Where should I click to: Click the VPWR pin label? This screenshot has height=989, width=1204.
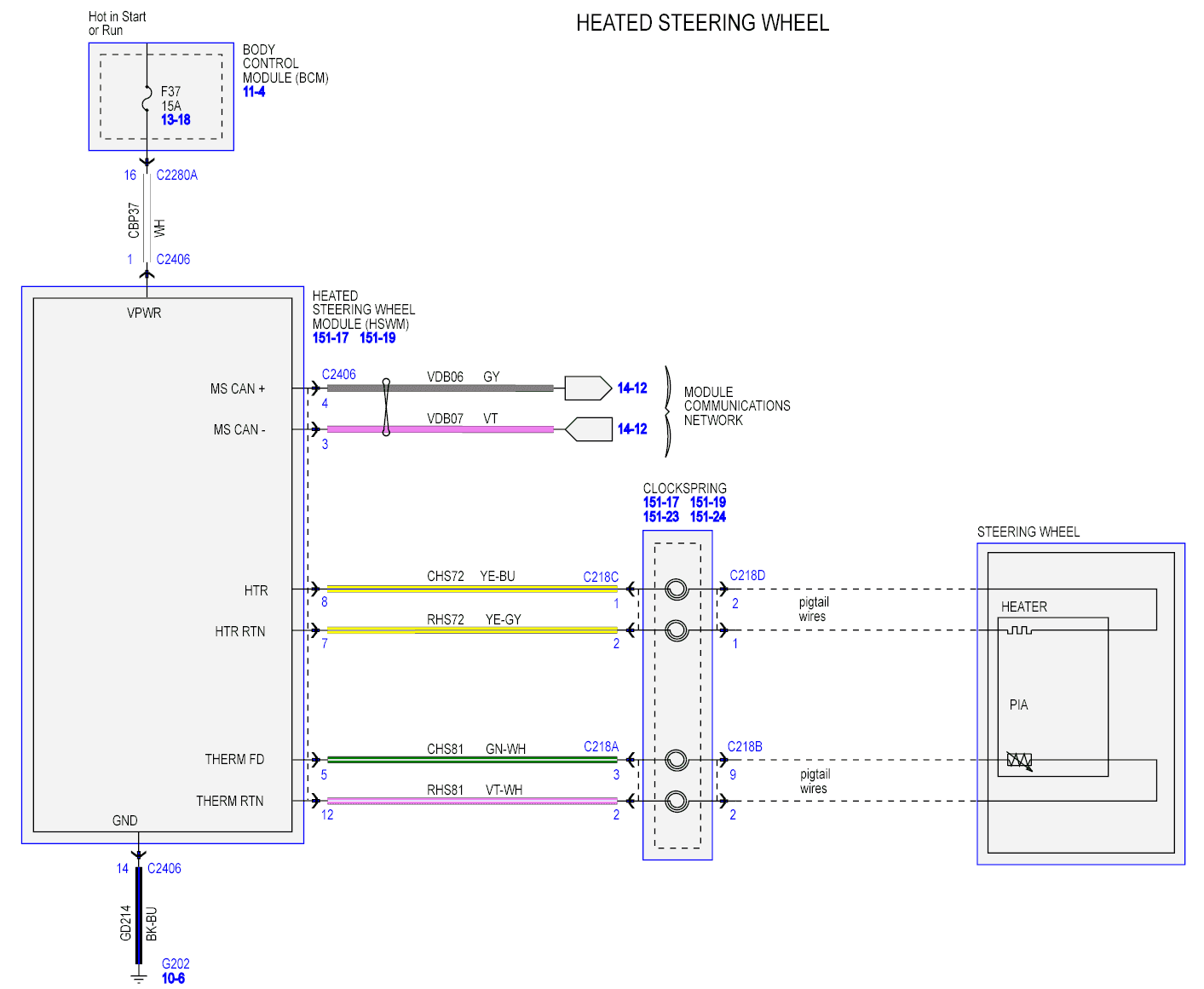tap(144, 313)
